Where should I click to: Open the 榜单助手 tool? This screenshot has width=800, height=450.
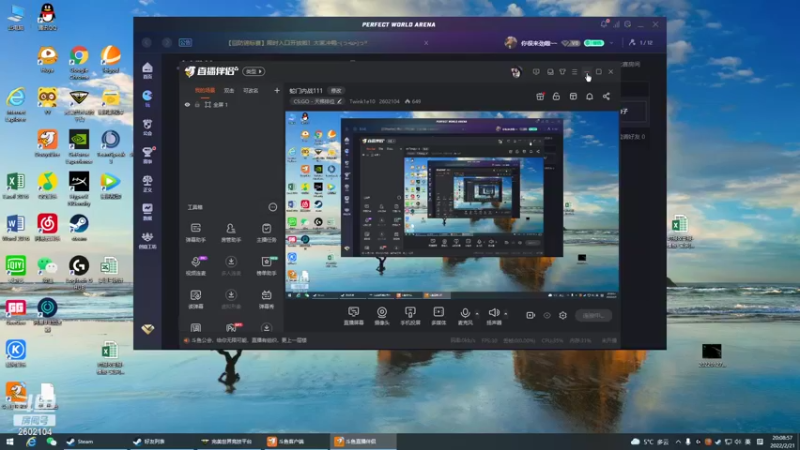[x=266, y=266]
